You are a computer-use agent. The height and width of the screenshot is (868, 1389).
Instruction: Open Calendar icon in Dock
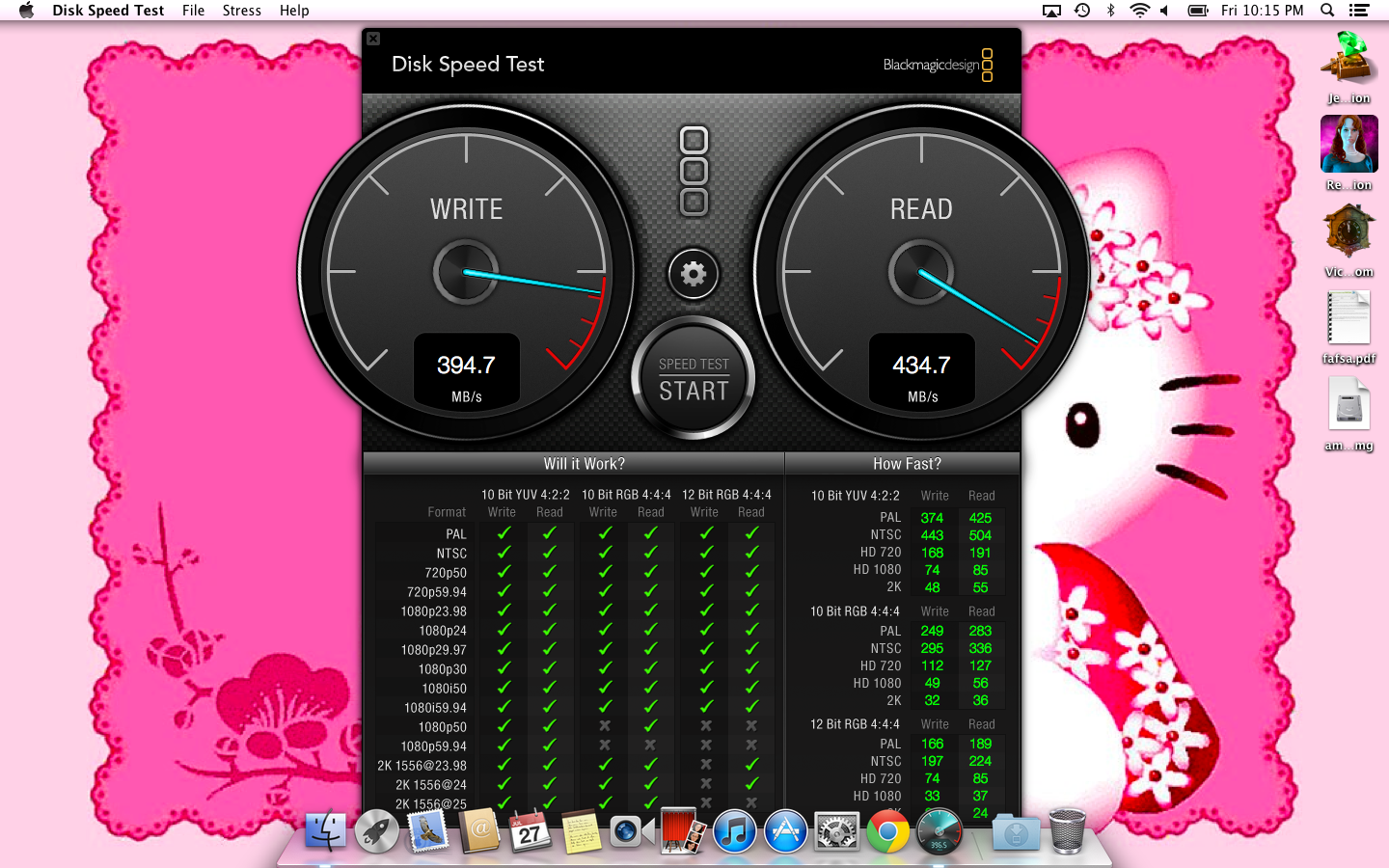coord(530,831)
